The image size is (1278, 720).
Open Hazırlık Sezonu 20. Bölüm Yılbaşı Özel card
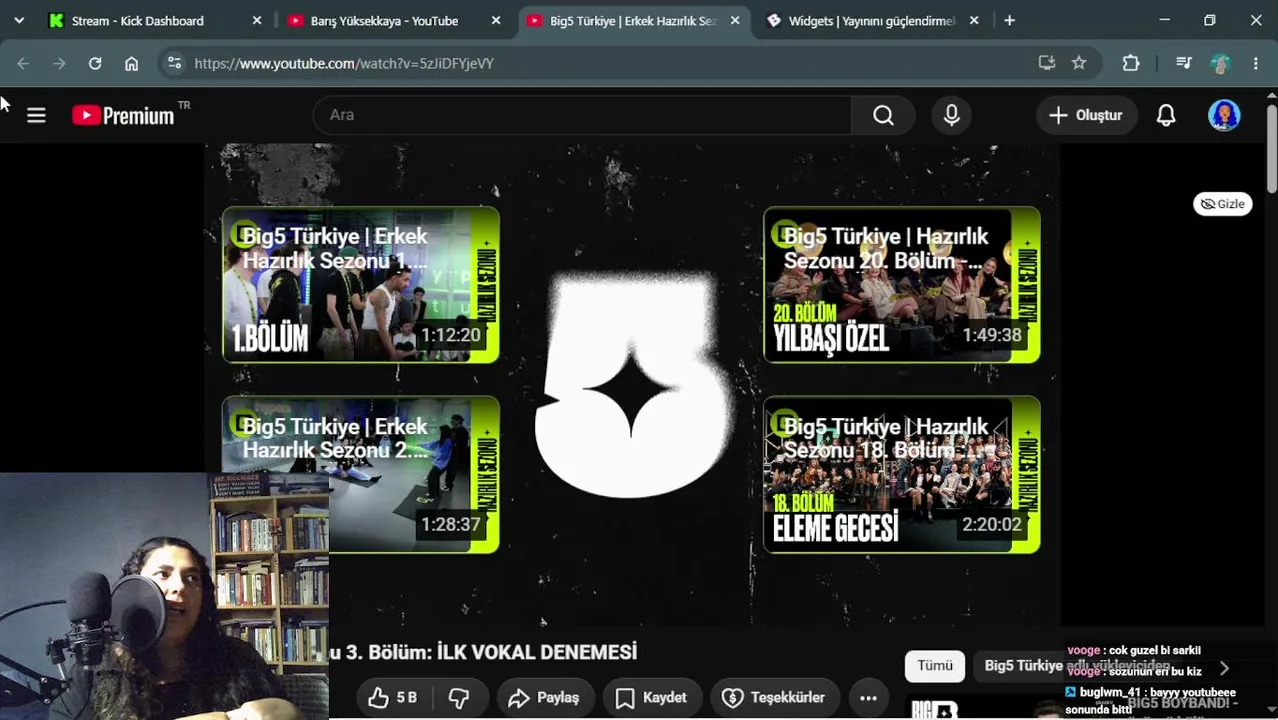point(902,284)
